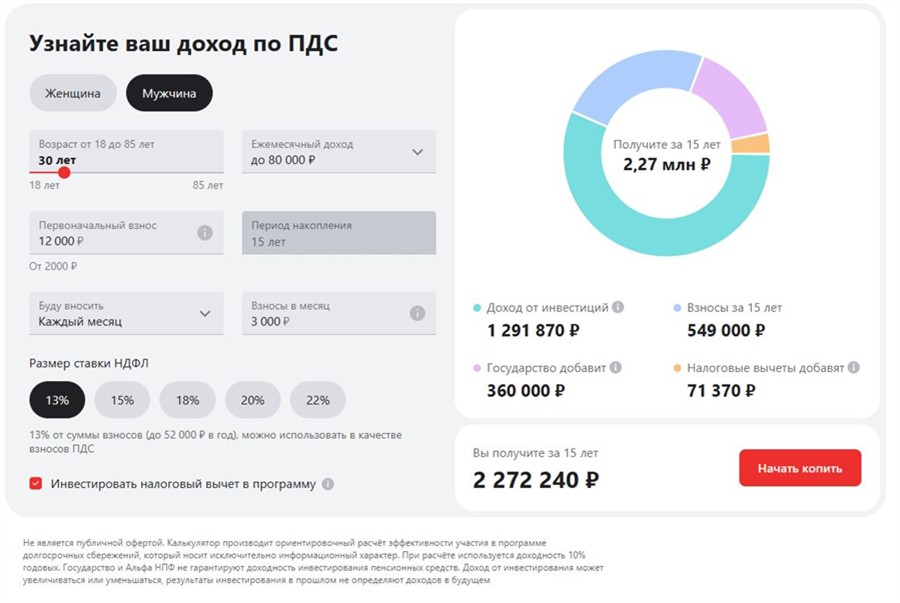Select the Мужчина gender option
Viewport: 900px width, 603px height.
coord(169,93)
